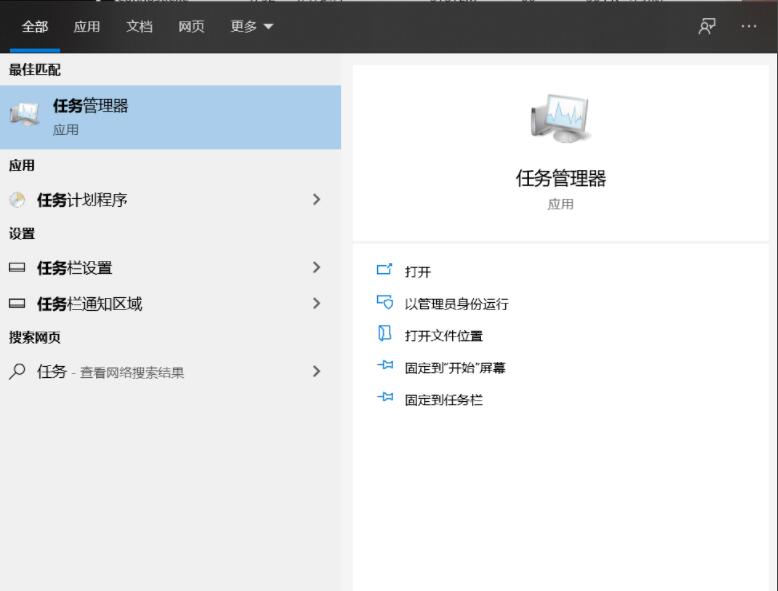778x591 pixels.
Task: Expand arrow next to 任务计划程序
Action: 316,200
